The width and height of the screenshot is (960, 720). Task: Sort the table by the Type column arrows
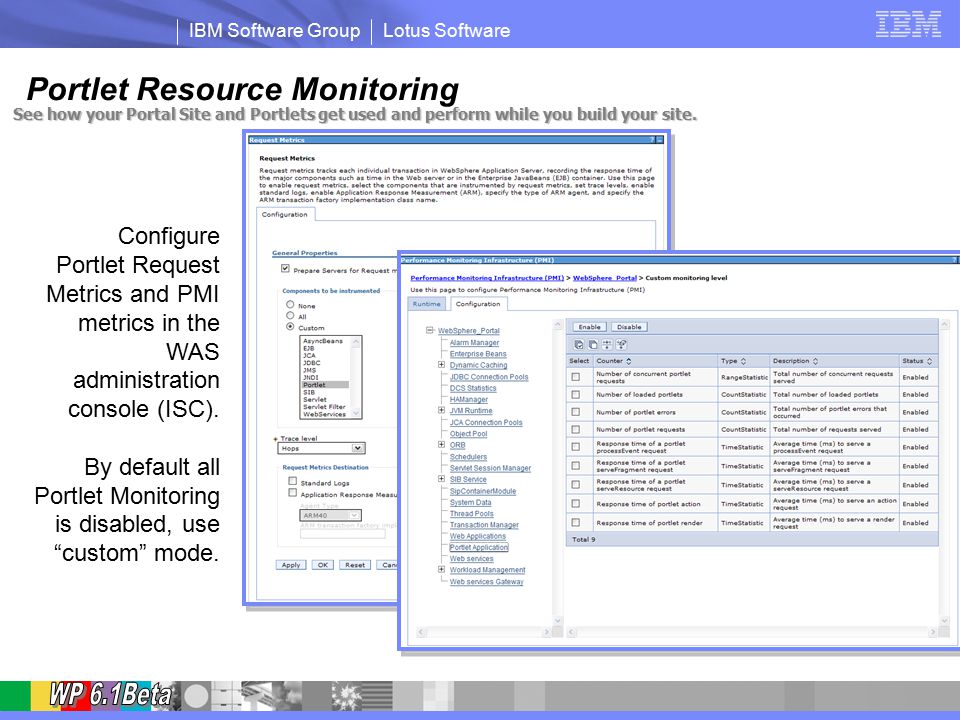pos(743,361)
